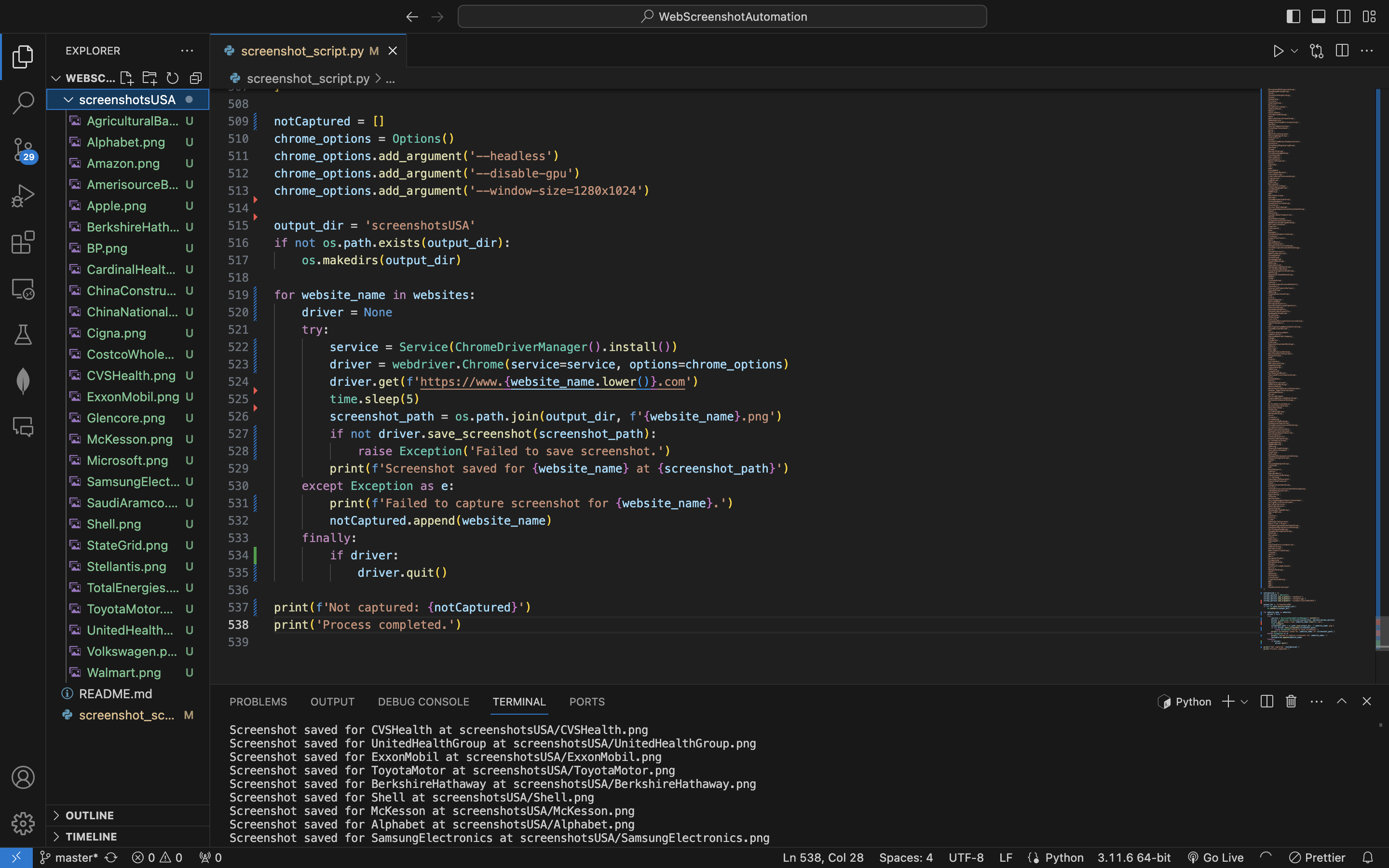Customize layout from title bar
Viewport: 1389px width, 868px height.
(x=1369, y=17)
